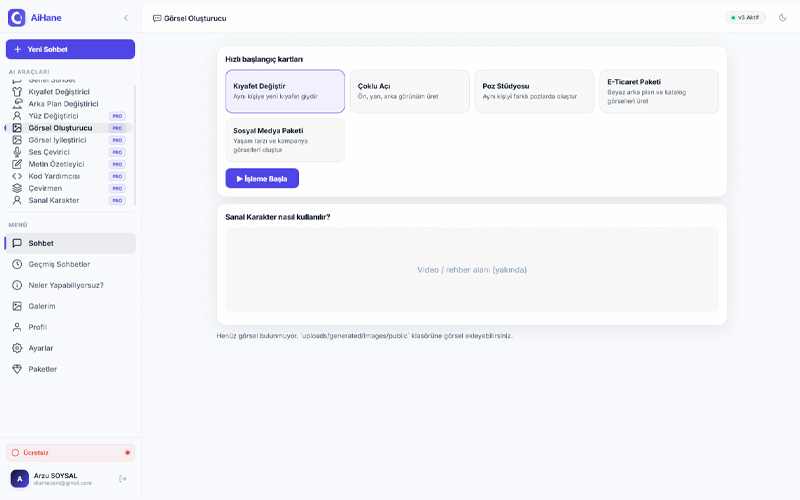Select the Poz Stüdyosu starter card
Viewport: 800px width, 500px height.
coord(534,91)
